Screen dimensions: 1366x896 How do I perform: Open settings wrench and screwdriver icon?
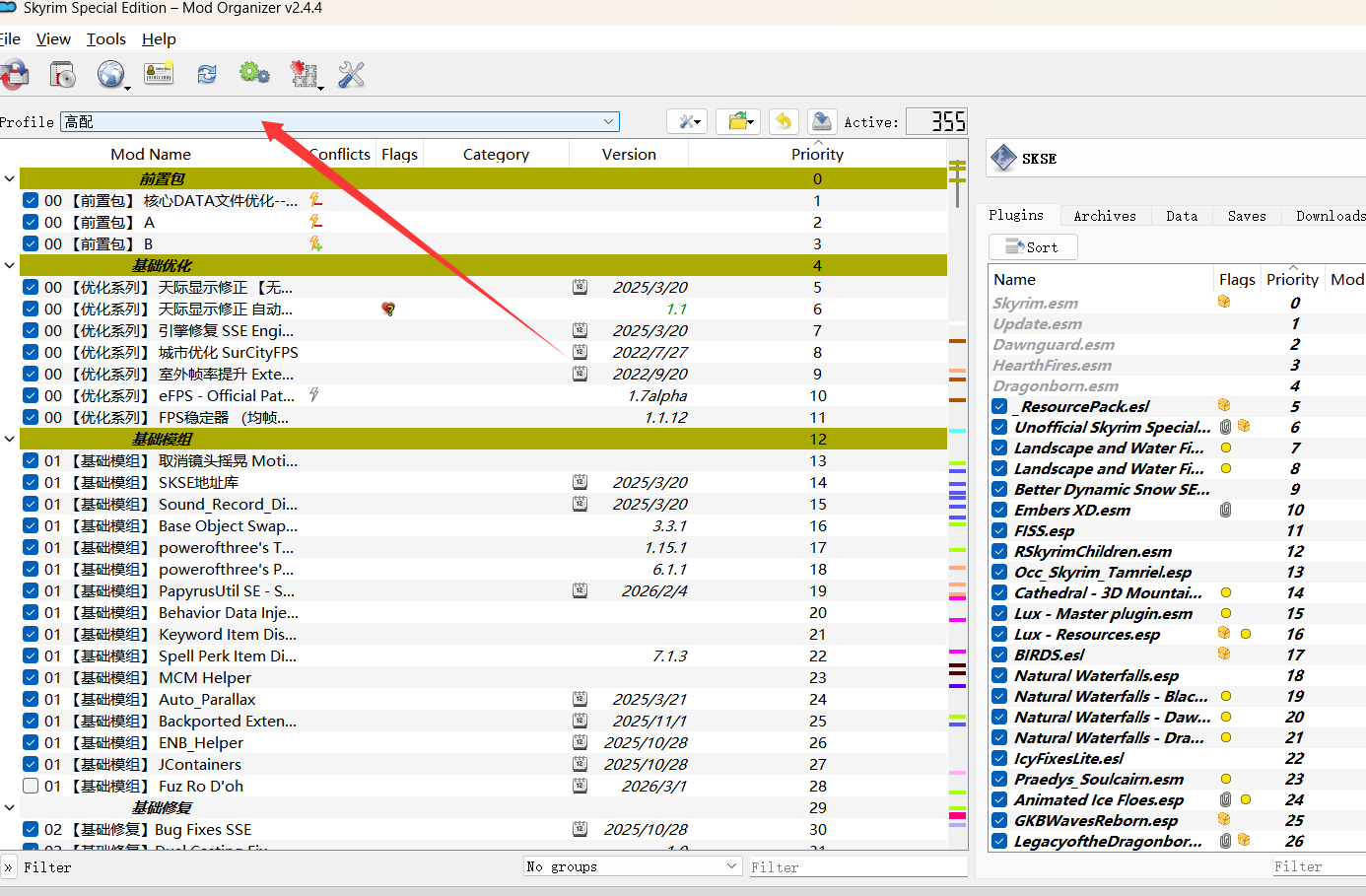pyautogui.click(x=352, y=75)
